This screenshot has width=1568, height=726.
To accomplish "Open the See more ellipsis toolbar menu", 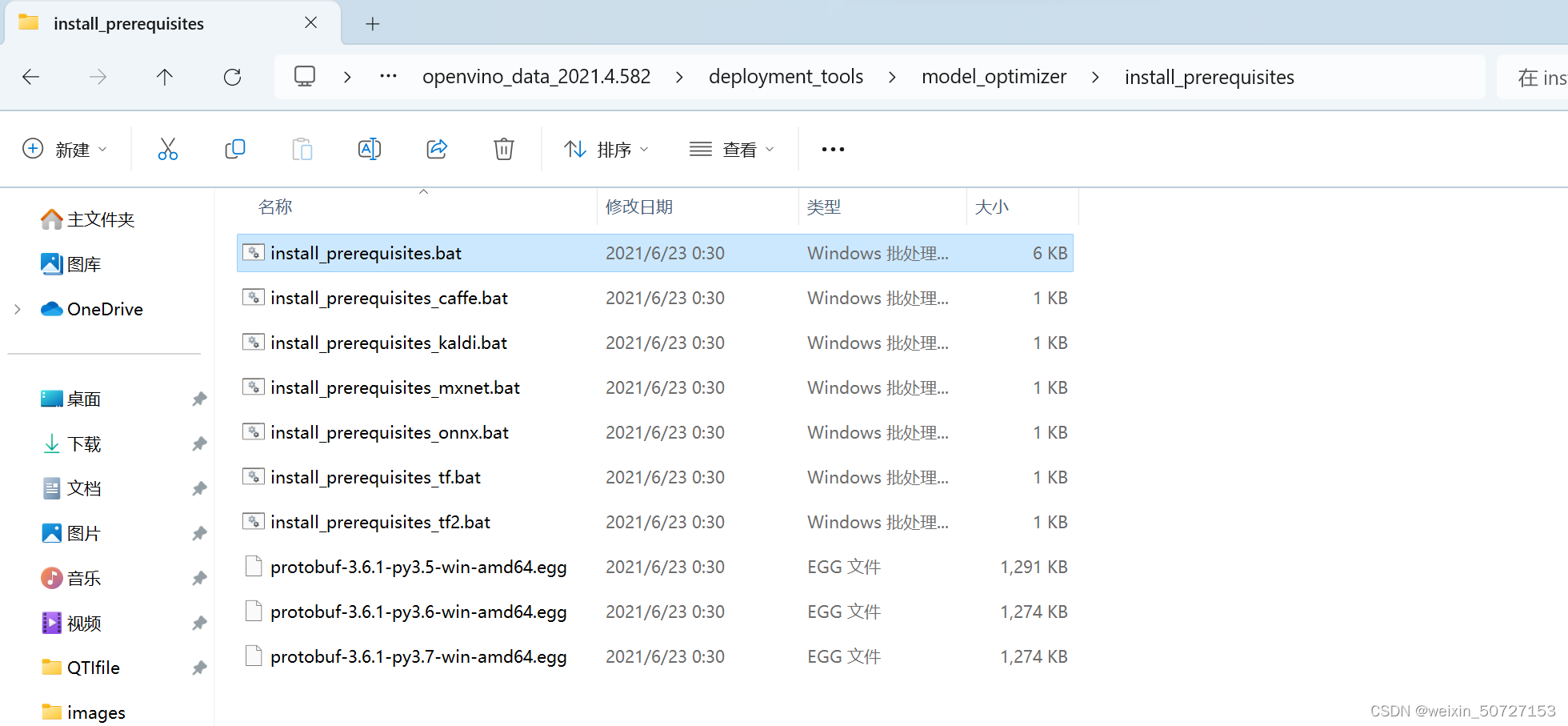I will click(x=833, y=149).
